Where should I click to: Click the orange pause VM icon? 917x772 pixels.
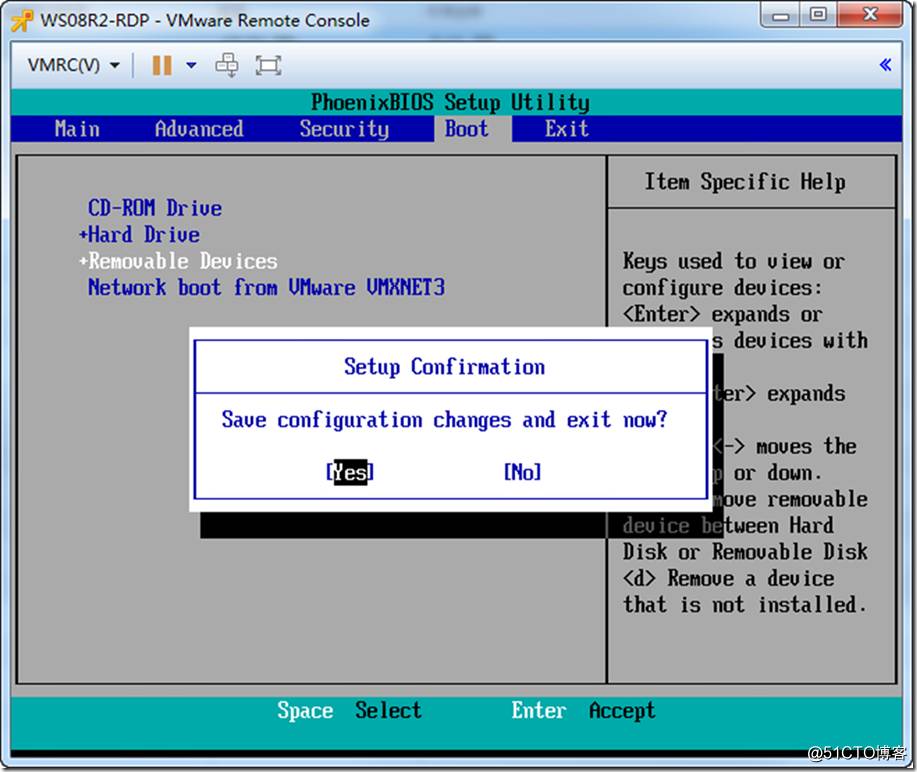click(x=161, y=65)
